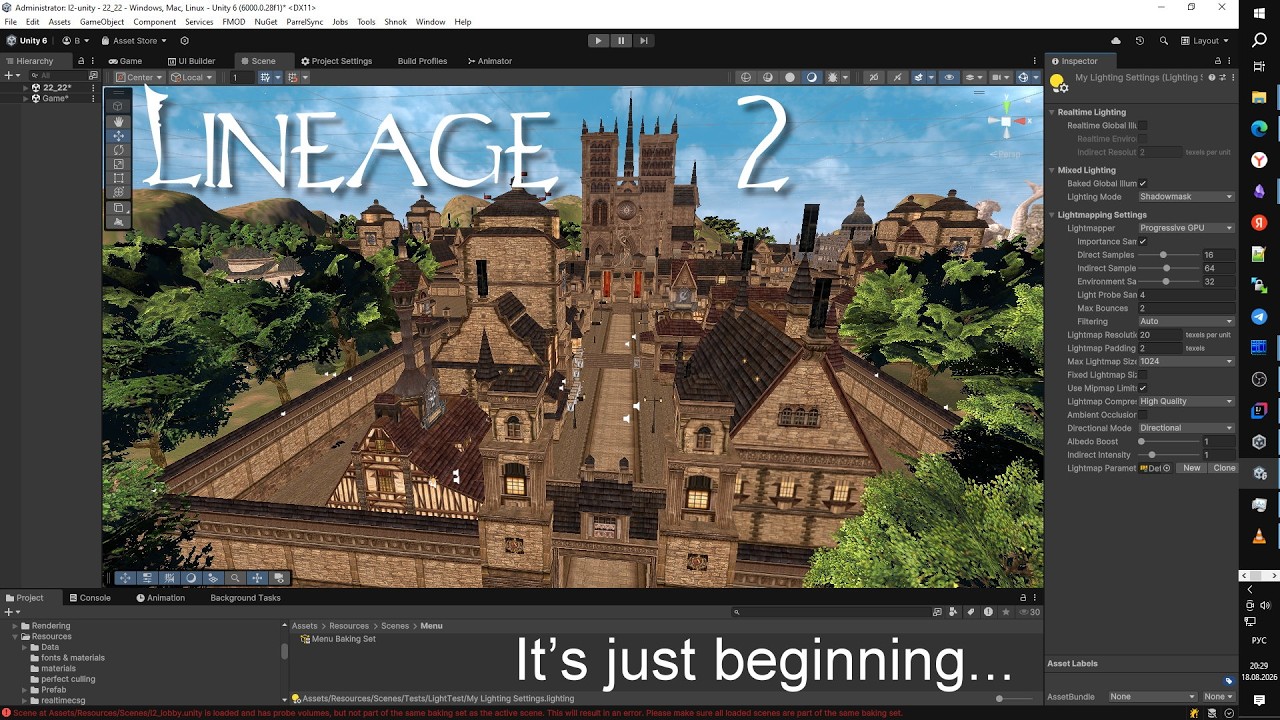The width and height of the screenshot is (1280, 720).
Task: Select the Scale tool
Action: (x=118, y=164)
